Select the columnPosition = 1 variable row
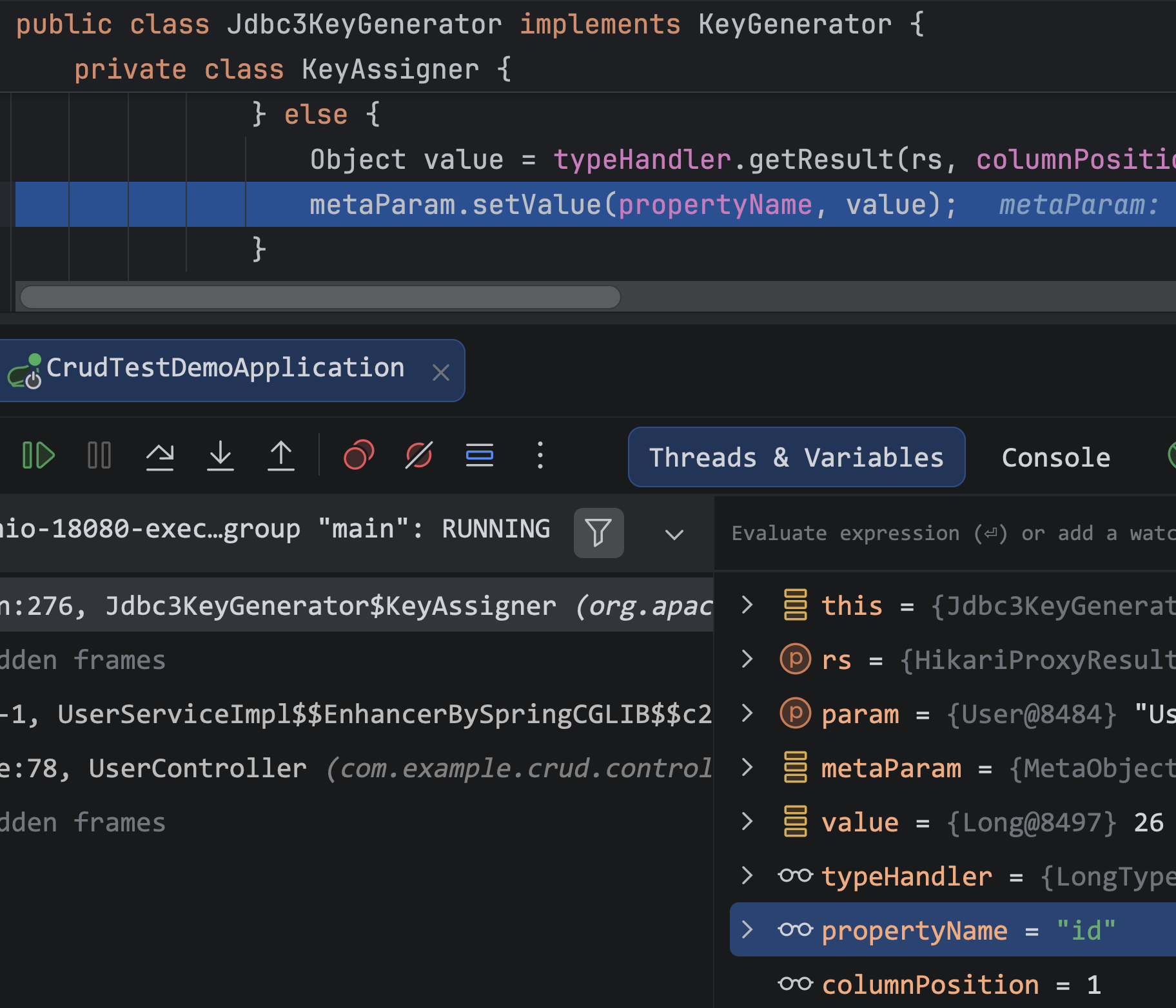 [x=953, y=984]
